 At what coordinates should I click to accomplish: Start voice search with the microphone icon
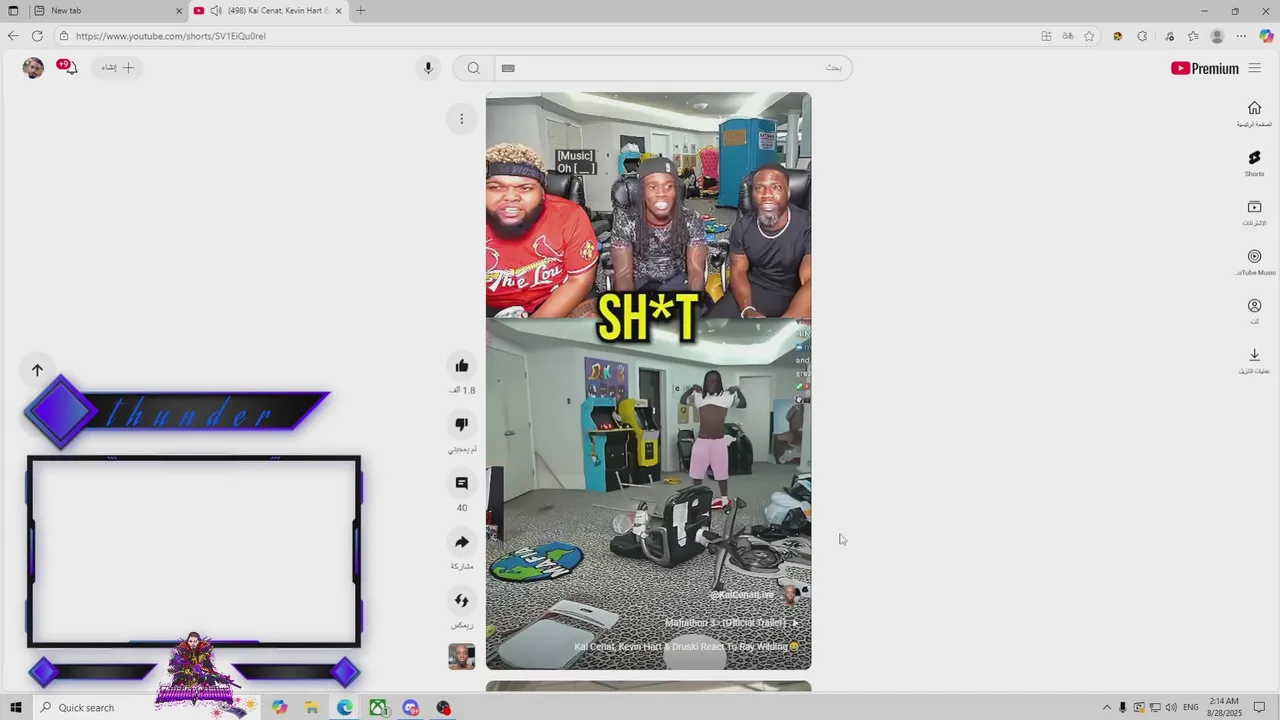pos(428,68)
